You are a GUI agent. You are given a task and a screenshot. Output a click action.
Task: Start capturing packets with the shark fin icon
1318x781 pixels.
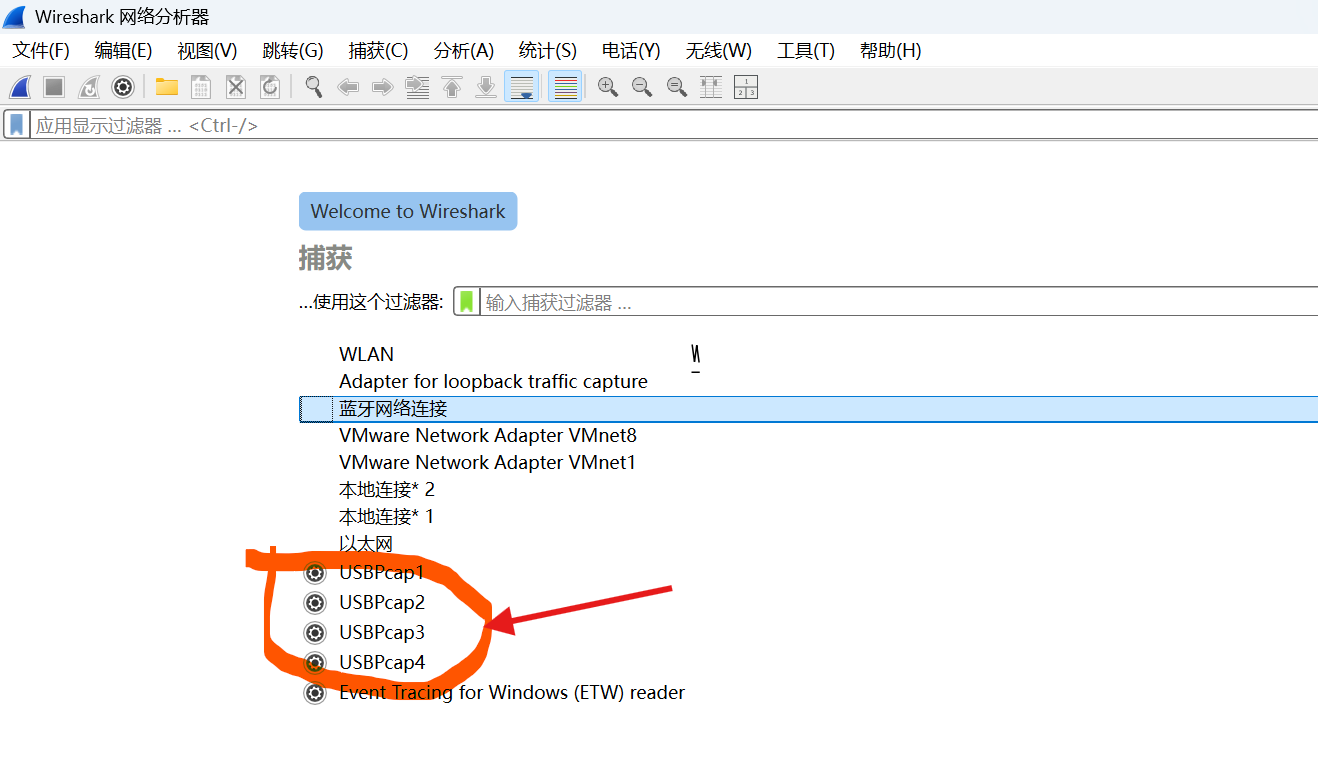[x=20, y=87]
